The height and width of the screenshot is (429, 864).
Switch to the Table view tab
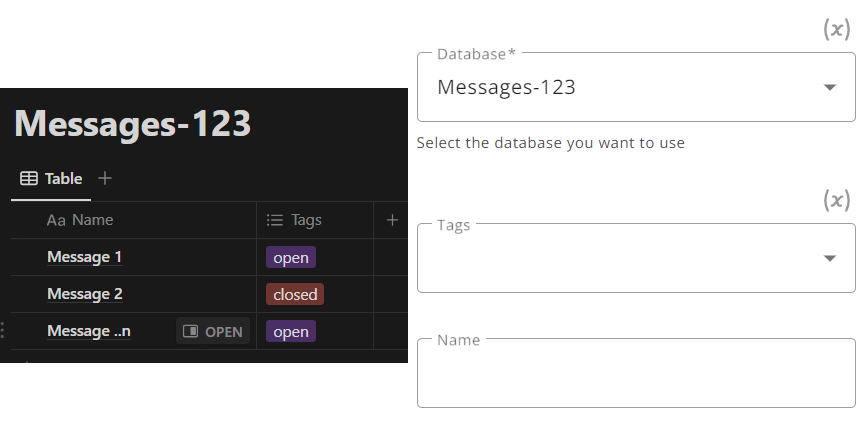[51, 178]
